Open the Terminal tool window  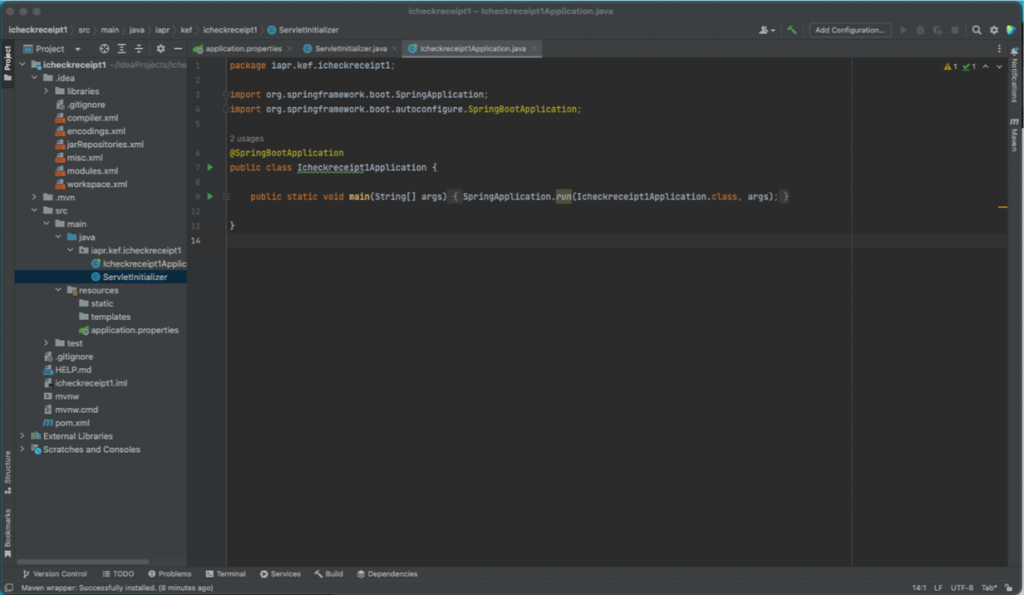pyautogui.click(x=226, y=574)
